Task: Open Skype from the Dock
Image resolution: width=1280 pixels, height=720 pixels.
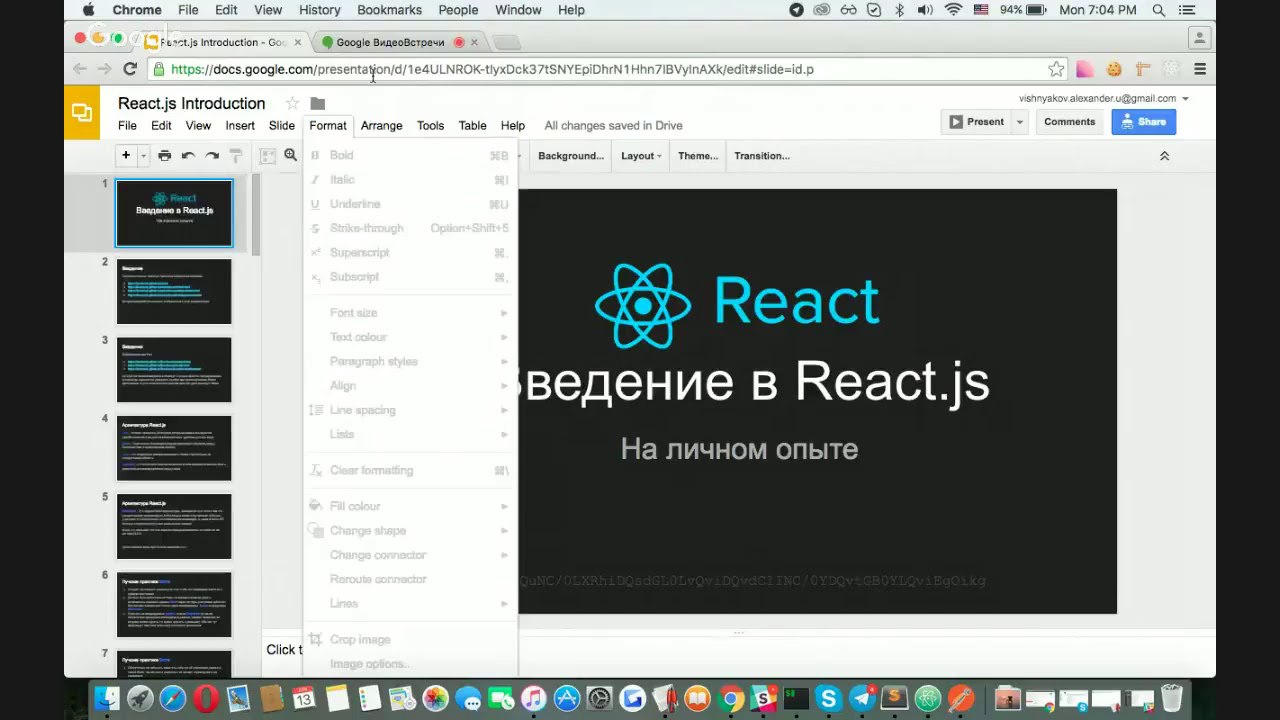Action: pos(829,697)
